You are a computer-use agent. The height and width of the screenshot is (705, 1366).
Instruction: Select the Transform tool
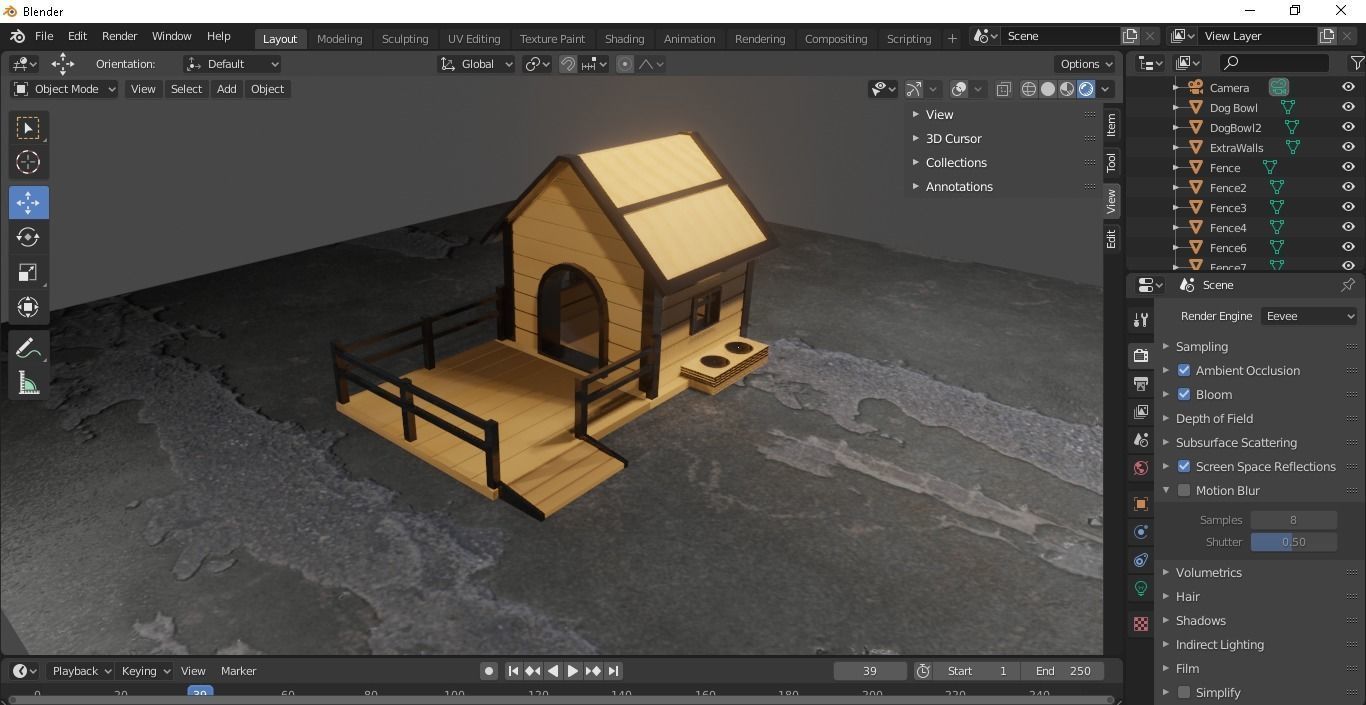click(x=28, y=307)
